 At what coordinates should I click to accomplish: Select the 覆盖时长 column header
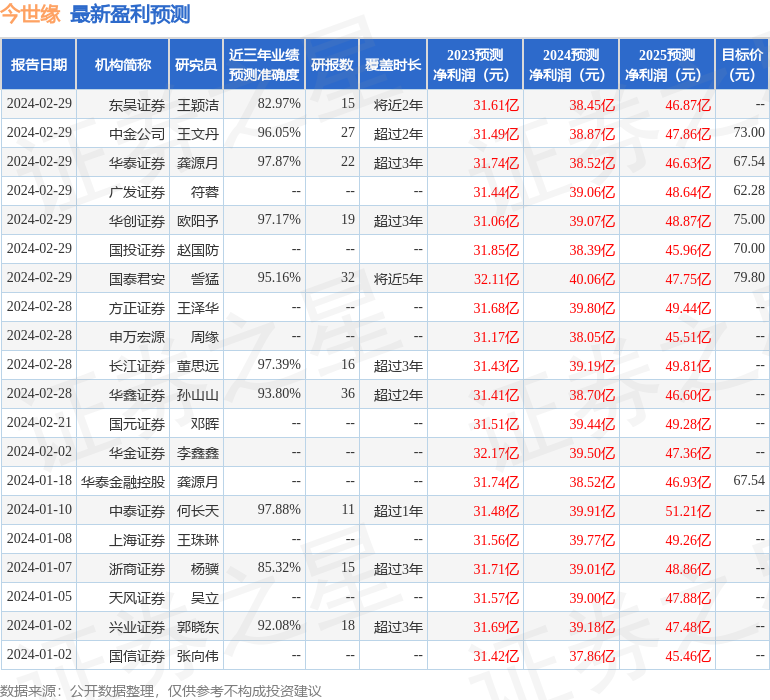(x=393, y=64)
